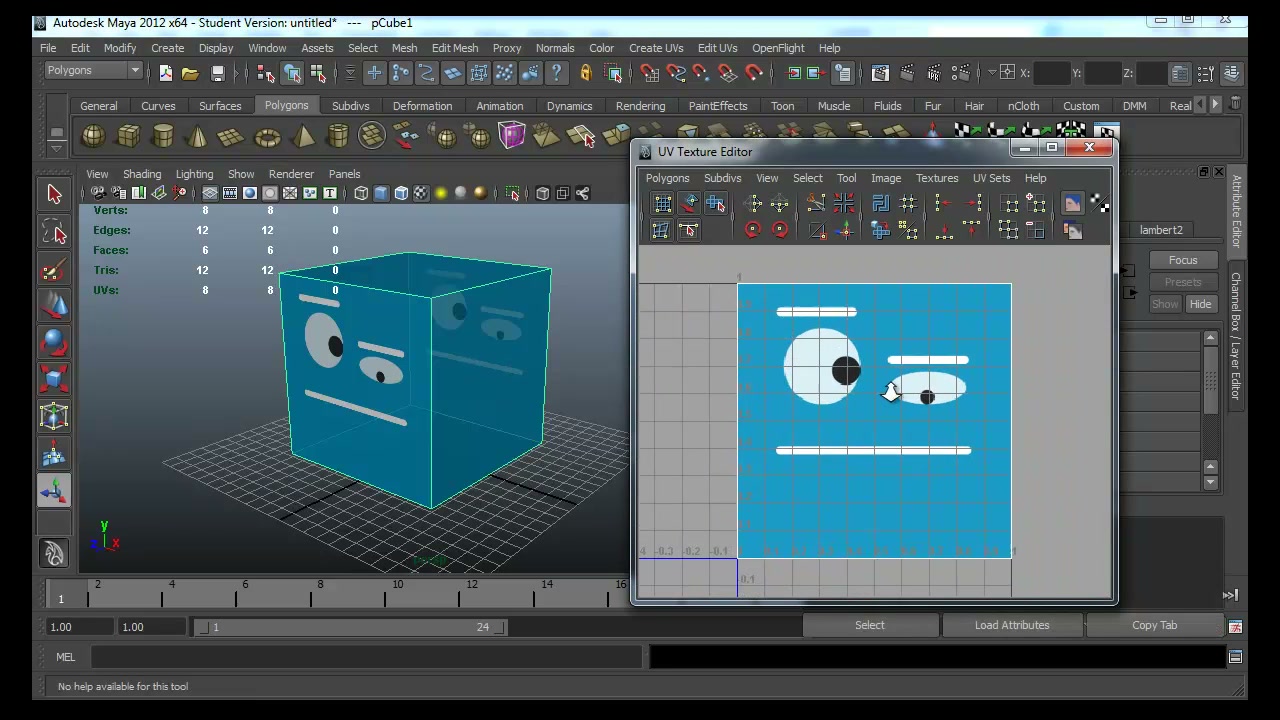
Task: Click the range slider bar ending at 24
Action: [351, 627]
